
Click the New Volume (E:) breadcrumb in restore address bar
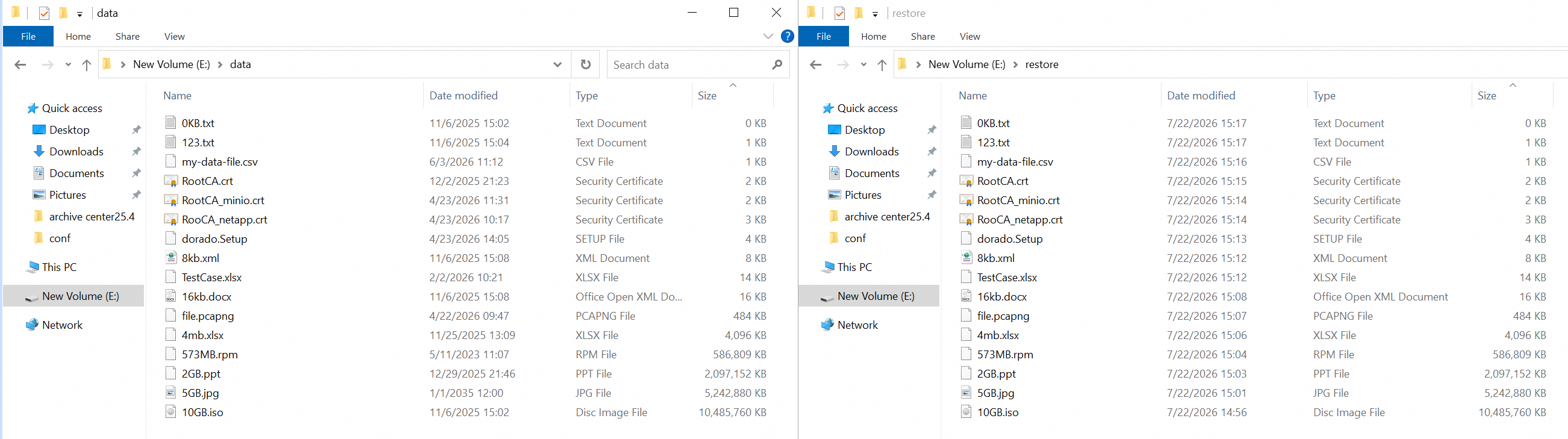click(966, 64)
